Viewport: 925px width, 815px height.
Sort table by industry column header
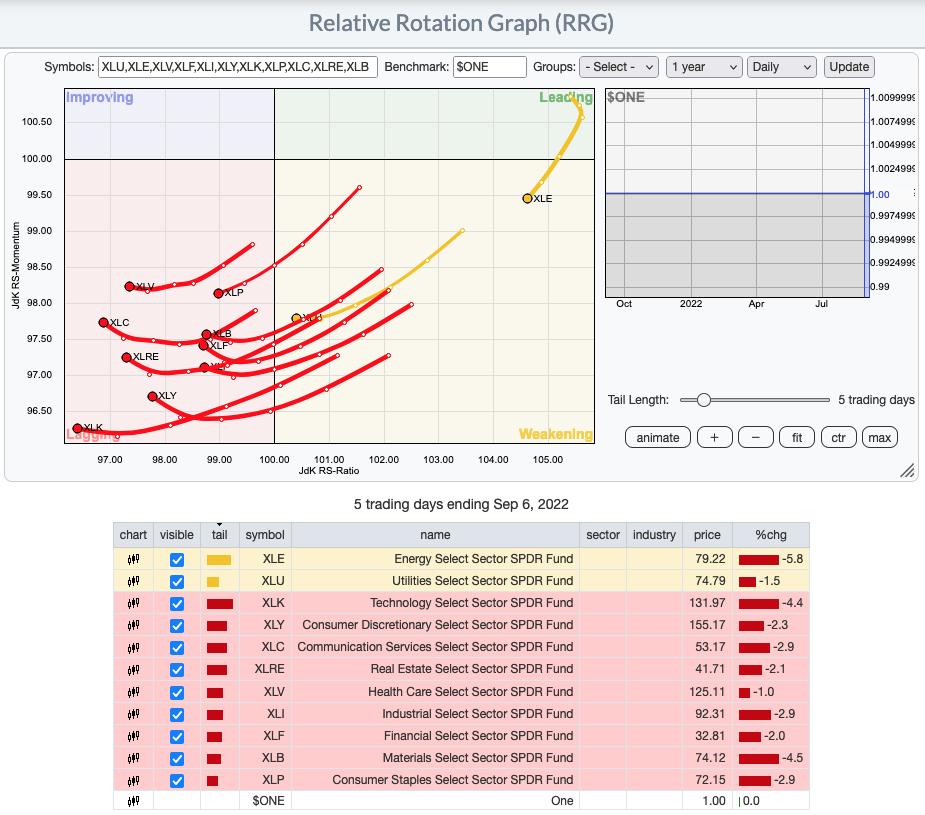(x=654, y=535)
